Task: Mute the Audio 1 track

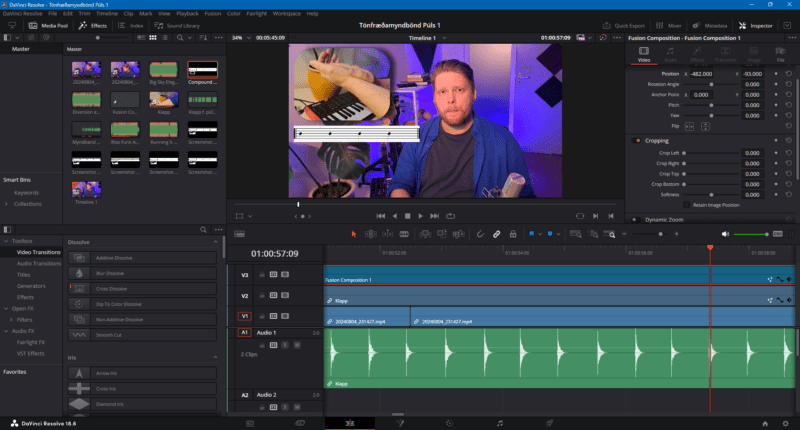Action: pos(295,344)
